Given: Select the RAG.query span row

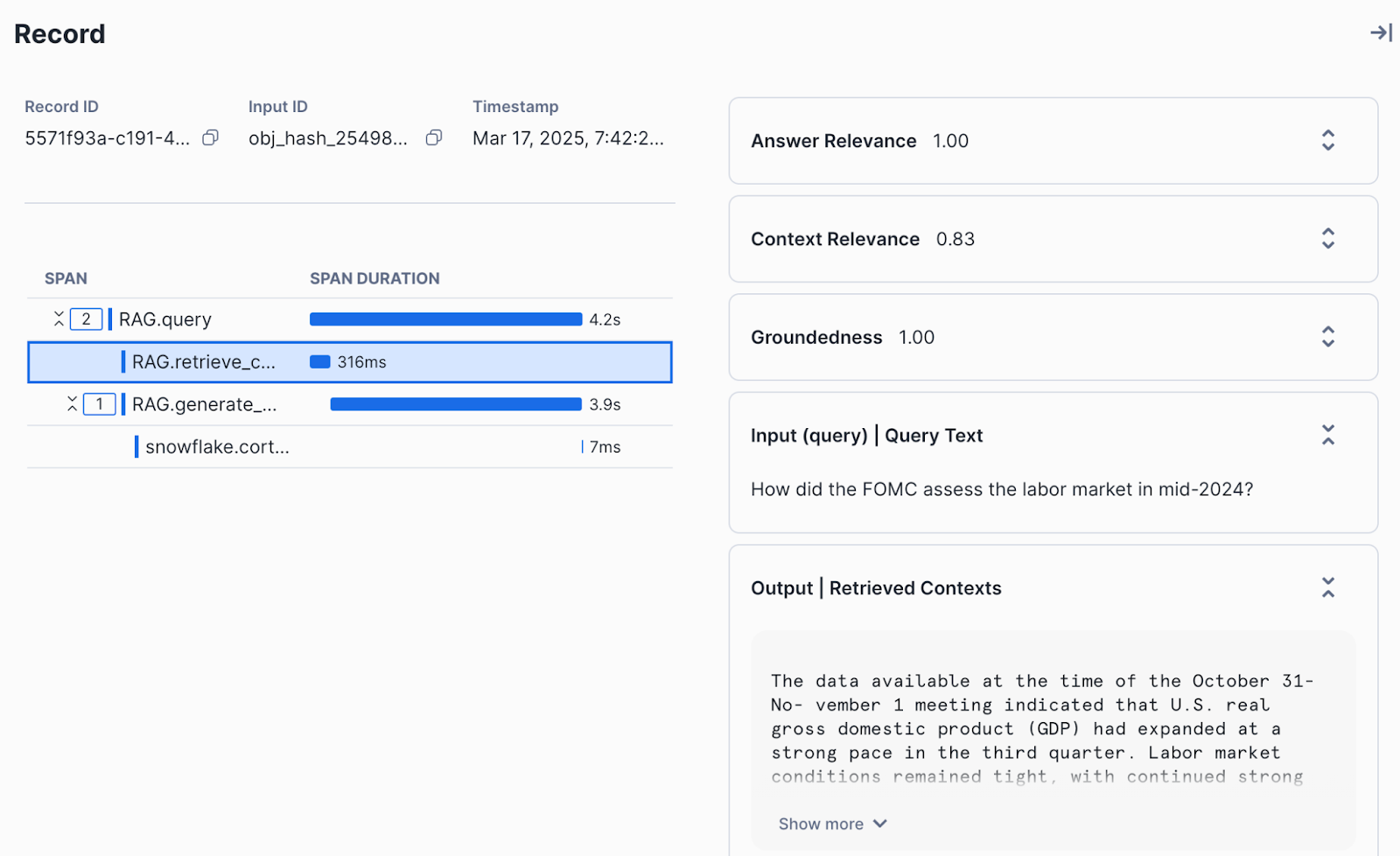Looking at the screenshot, I should pos(165,319).
